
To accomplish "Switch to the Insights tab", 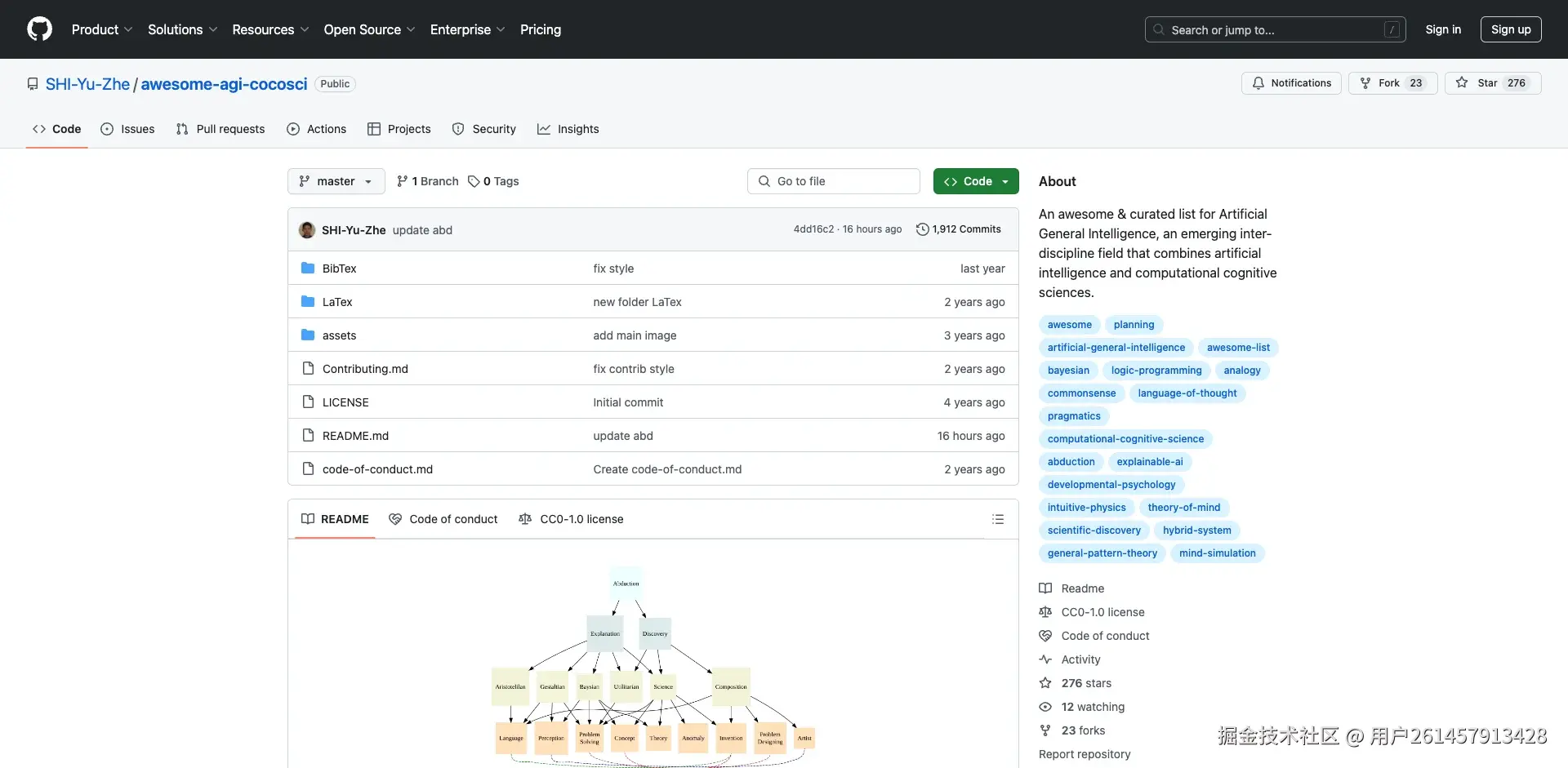I will [568, 129].
